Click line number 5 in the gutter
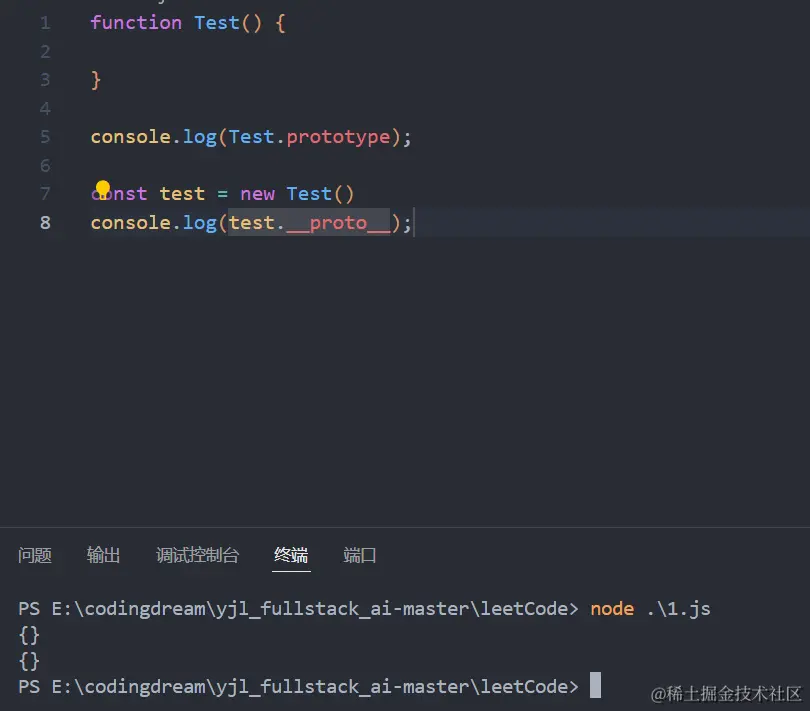Image resolution: width=810 pixels, height=711 pixels. [x=45, y=136]
